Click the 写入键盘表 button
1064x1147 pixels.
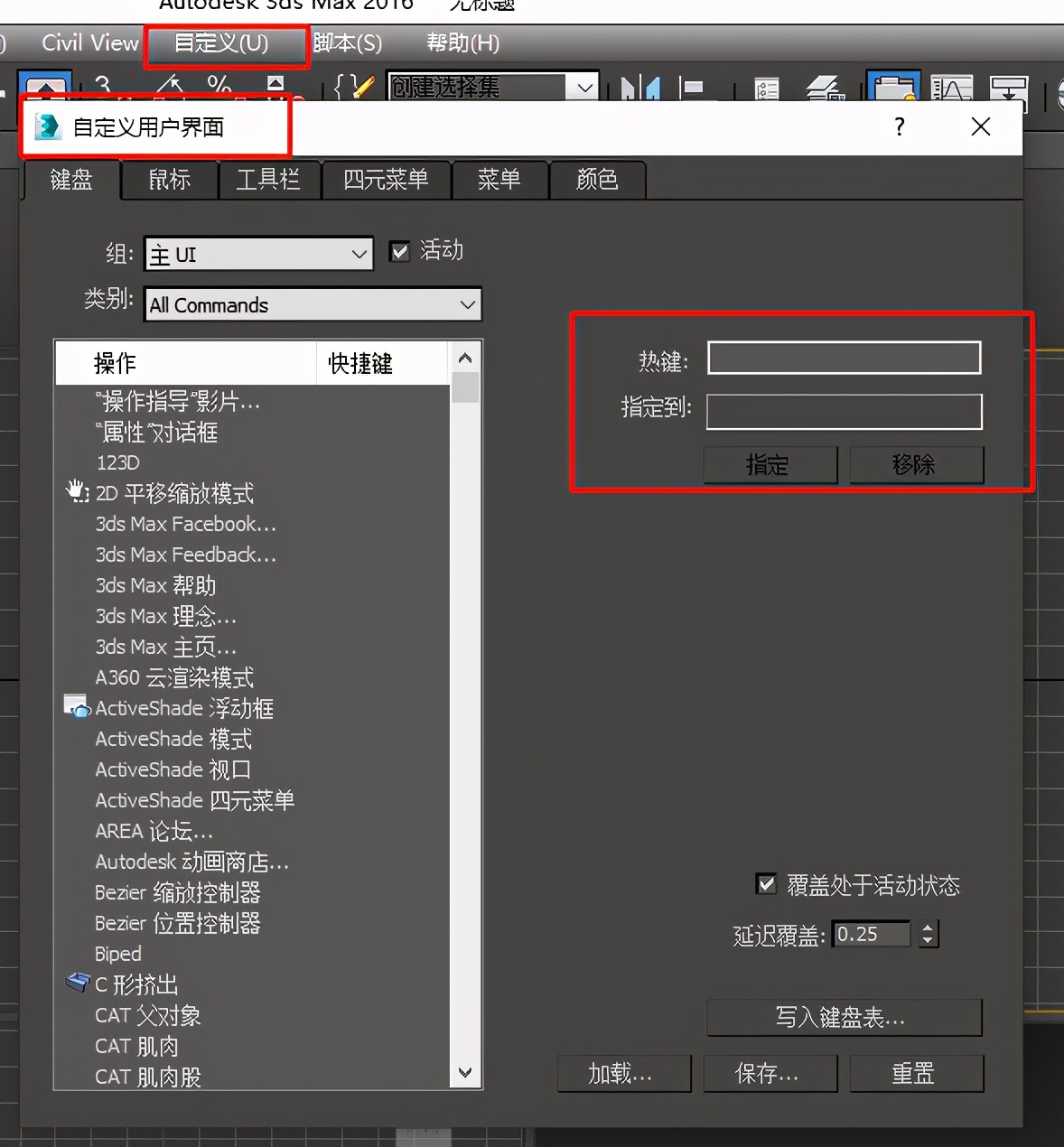843,1018
